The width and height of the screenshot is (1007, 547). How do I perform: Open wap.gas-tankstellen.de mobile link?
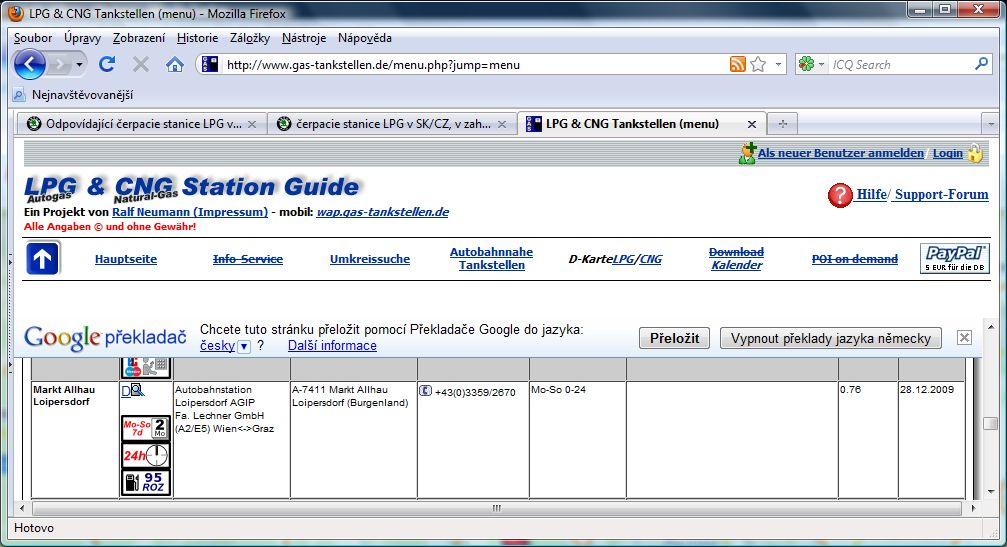tap(383, 212)
